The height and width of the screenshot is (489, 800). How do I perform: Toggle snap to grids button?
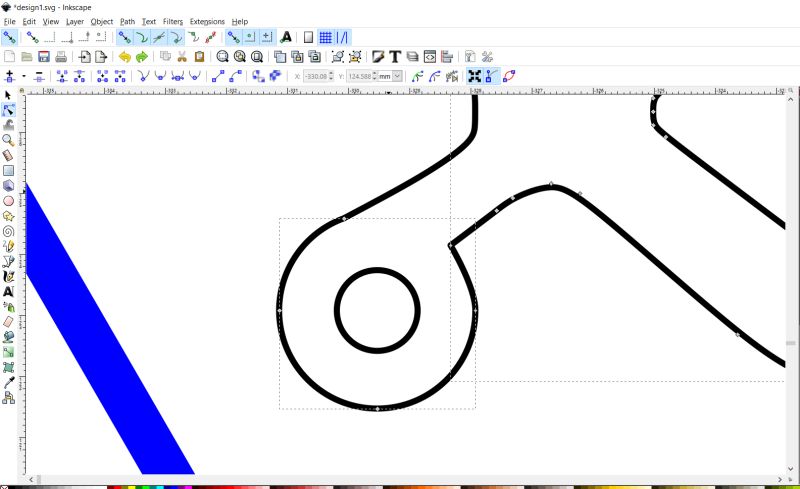tap(326, 37)
